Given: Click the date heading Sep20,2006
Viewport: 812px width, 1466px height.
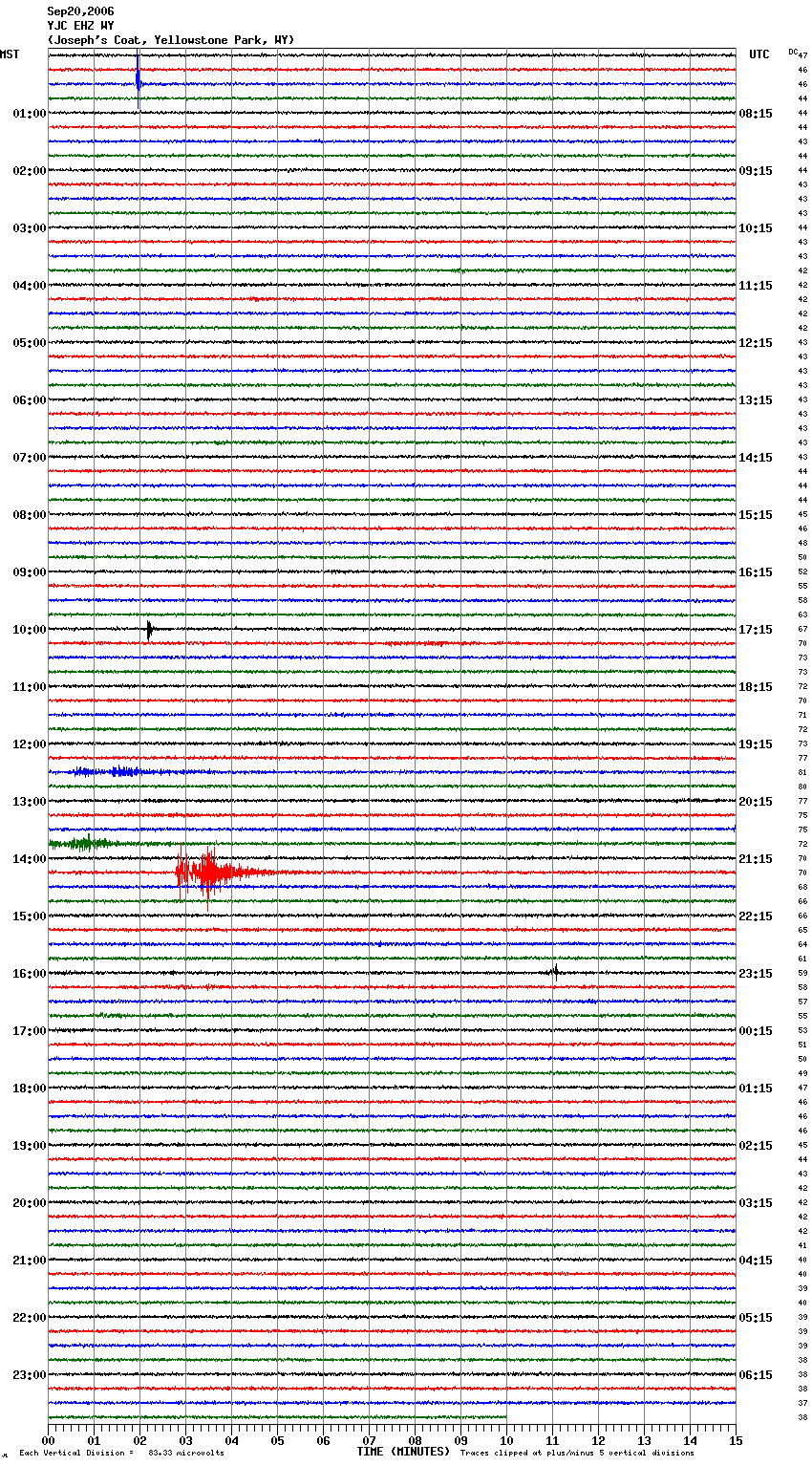Looking at the screenshot, I should (x=80, y=11).
